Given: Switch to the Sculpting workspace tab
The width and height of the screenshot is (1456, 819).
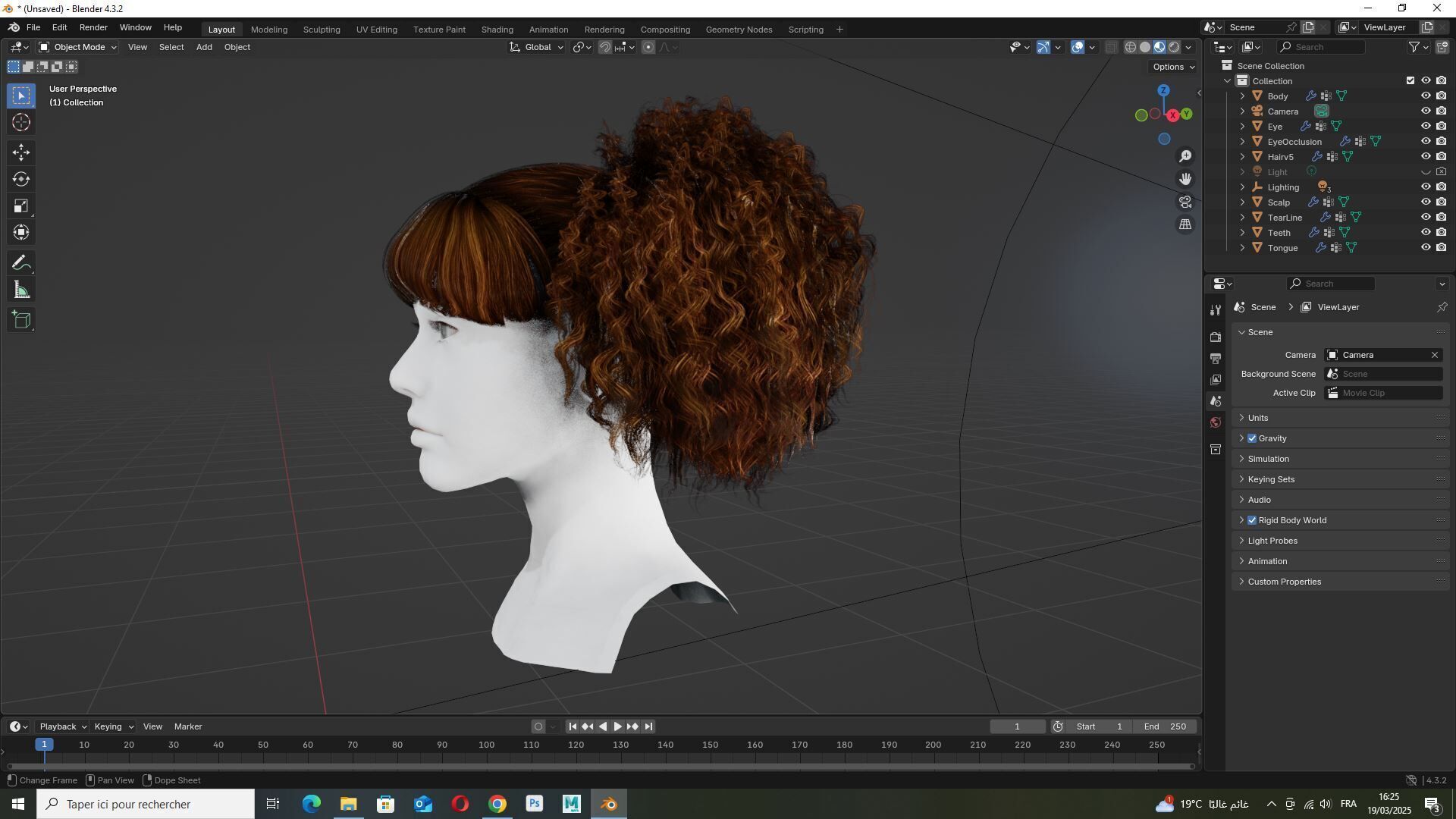Looking at the screenshot, I should 322,30.
